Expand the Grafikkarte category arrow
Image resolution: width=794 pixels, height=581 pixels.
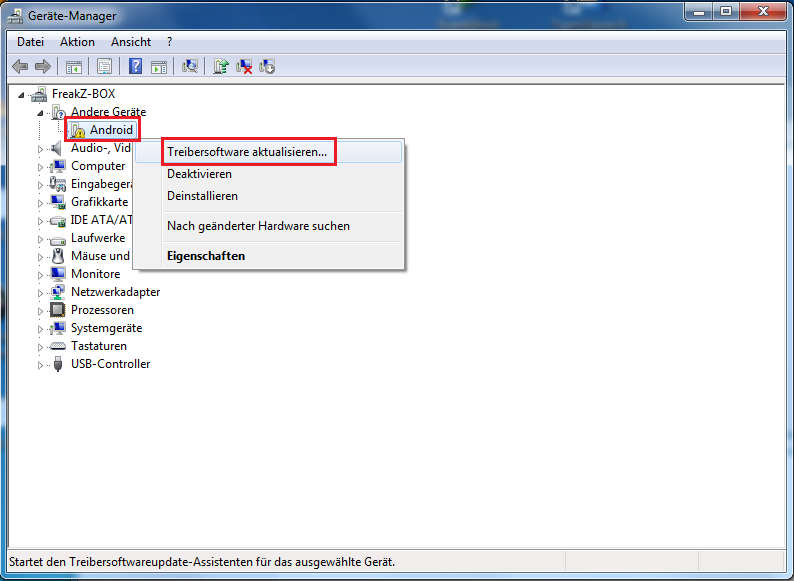pyautogui.click(x=41, y=203)
